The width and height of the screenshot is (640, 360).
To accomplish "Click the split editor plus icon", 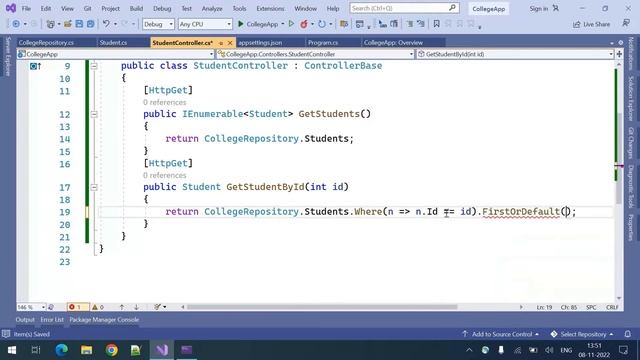I will [x=619, y=54].
